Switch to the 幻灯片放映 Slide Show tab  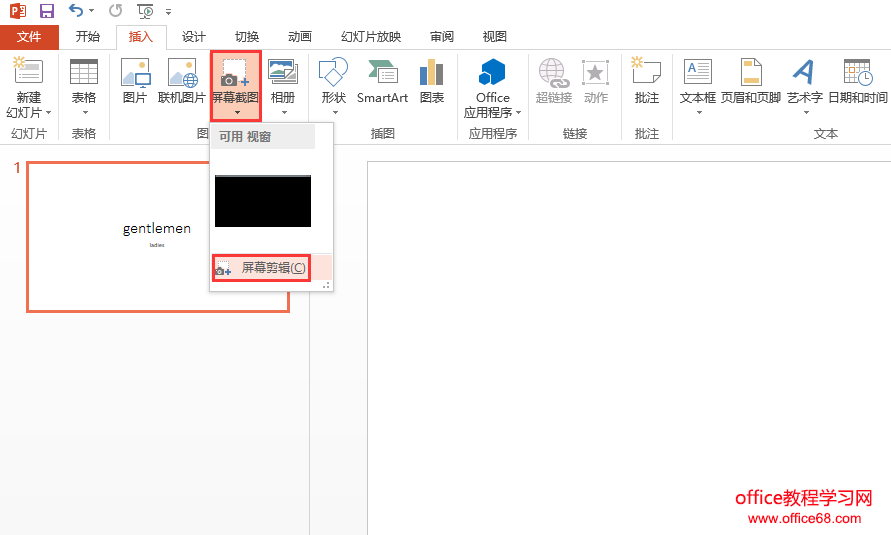click(x=370, y=37)
